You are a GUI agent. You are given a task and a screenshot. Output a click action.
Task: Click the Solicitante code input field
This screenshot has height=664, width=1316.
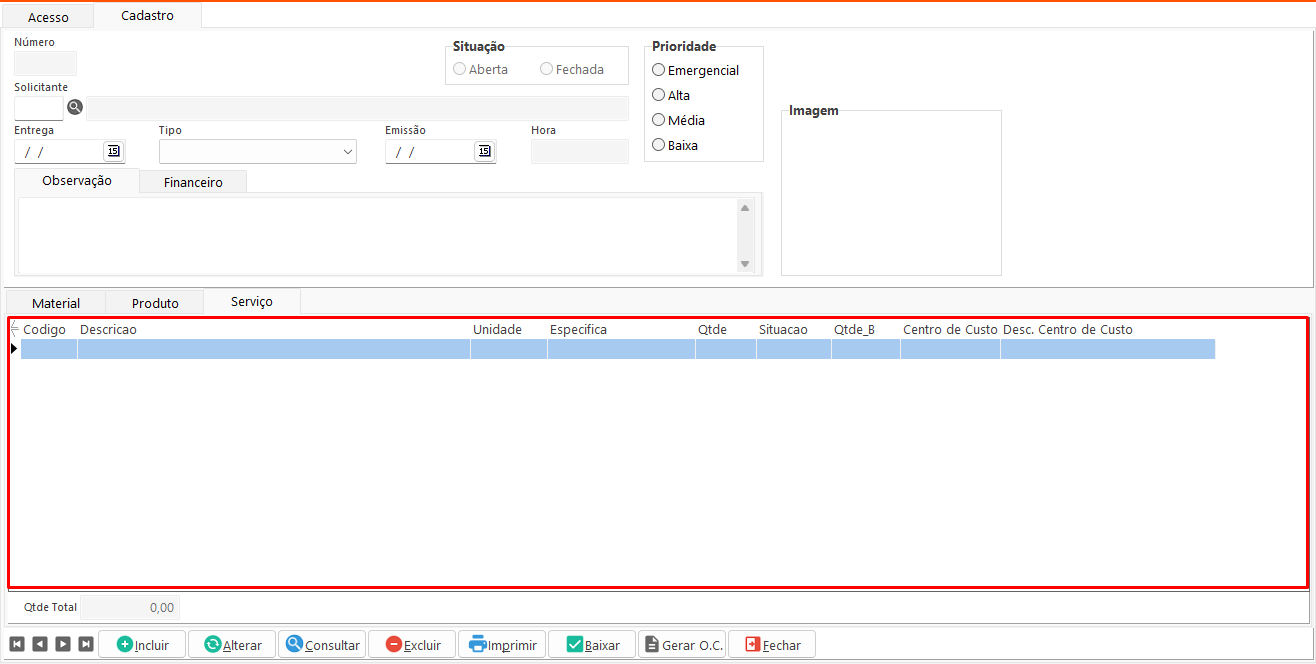point(39,108)
